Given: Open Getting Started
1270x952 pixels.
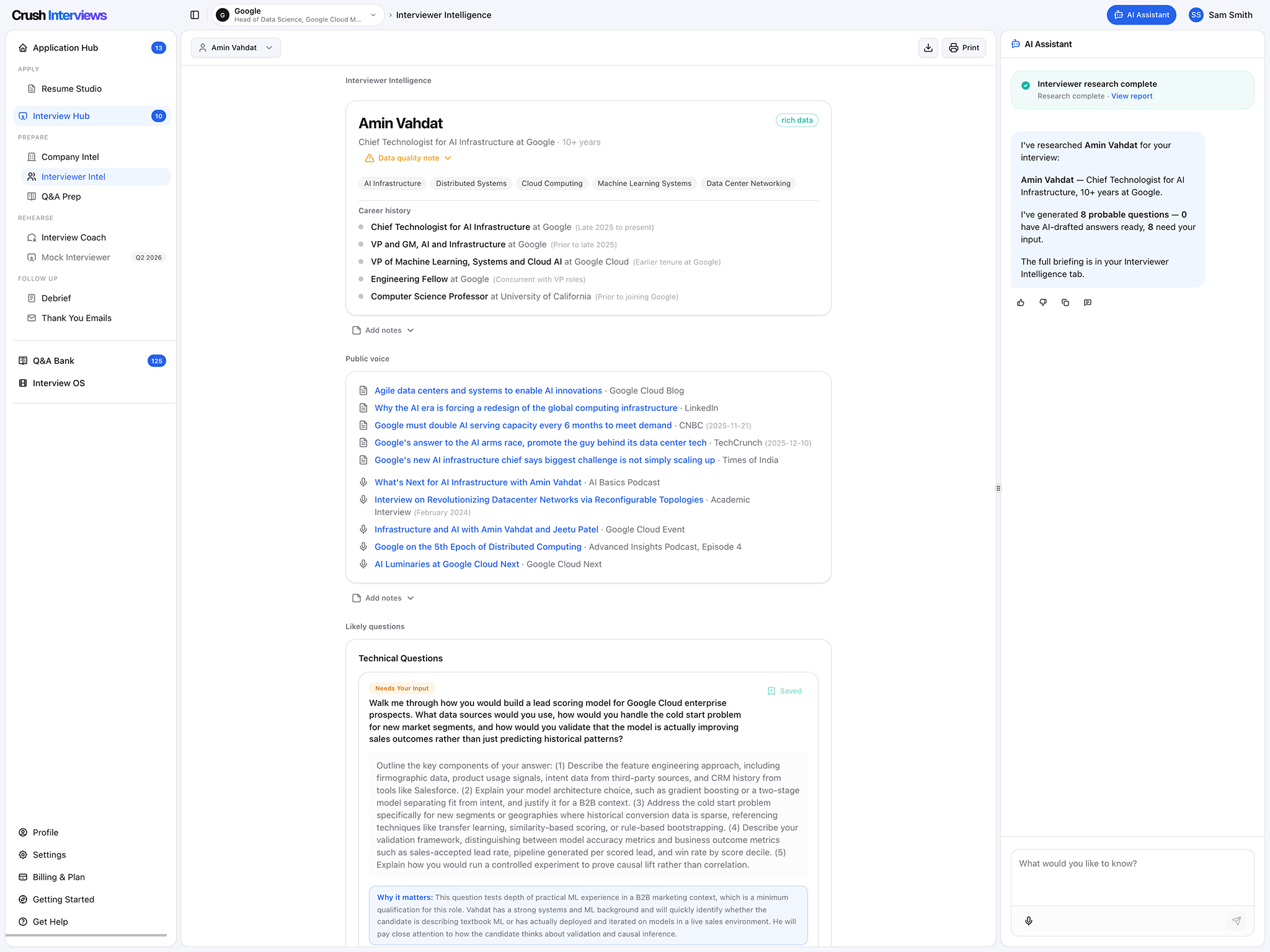Looking at the screenshot, I should pos(92,899).
